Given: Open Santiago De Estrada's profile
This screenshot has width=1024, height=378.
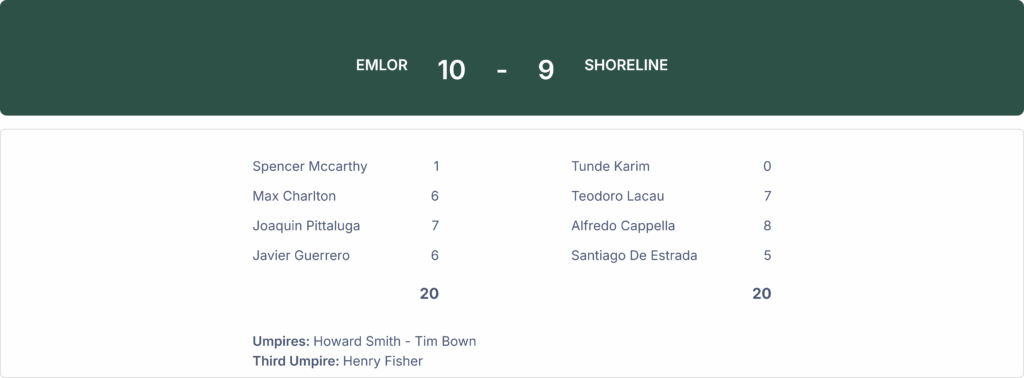Looking at the screenshot, I should 634,255.
